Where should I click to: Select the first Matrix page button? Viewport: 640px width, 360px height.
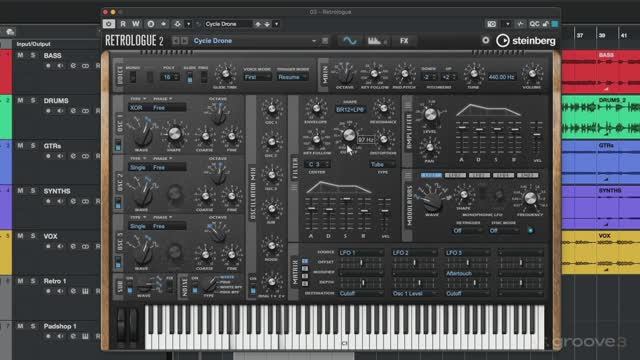(x=305, y=261)
